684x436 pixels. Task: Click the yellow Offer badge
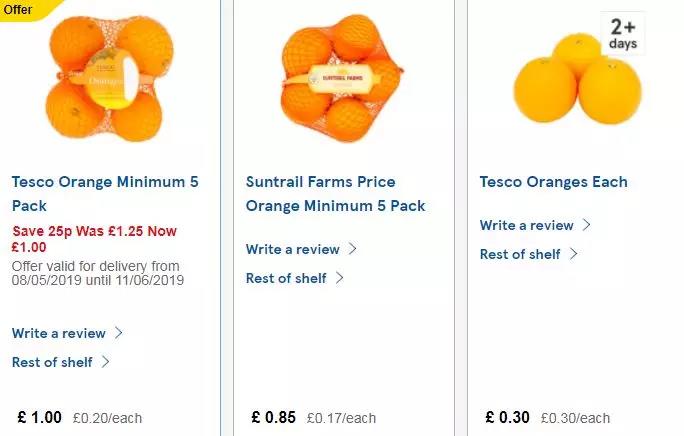(20, 9)
